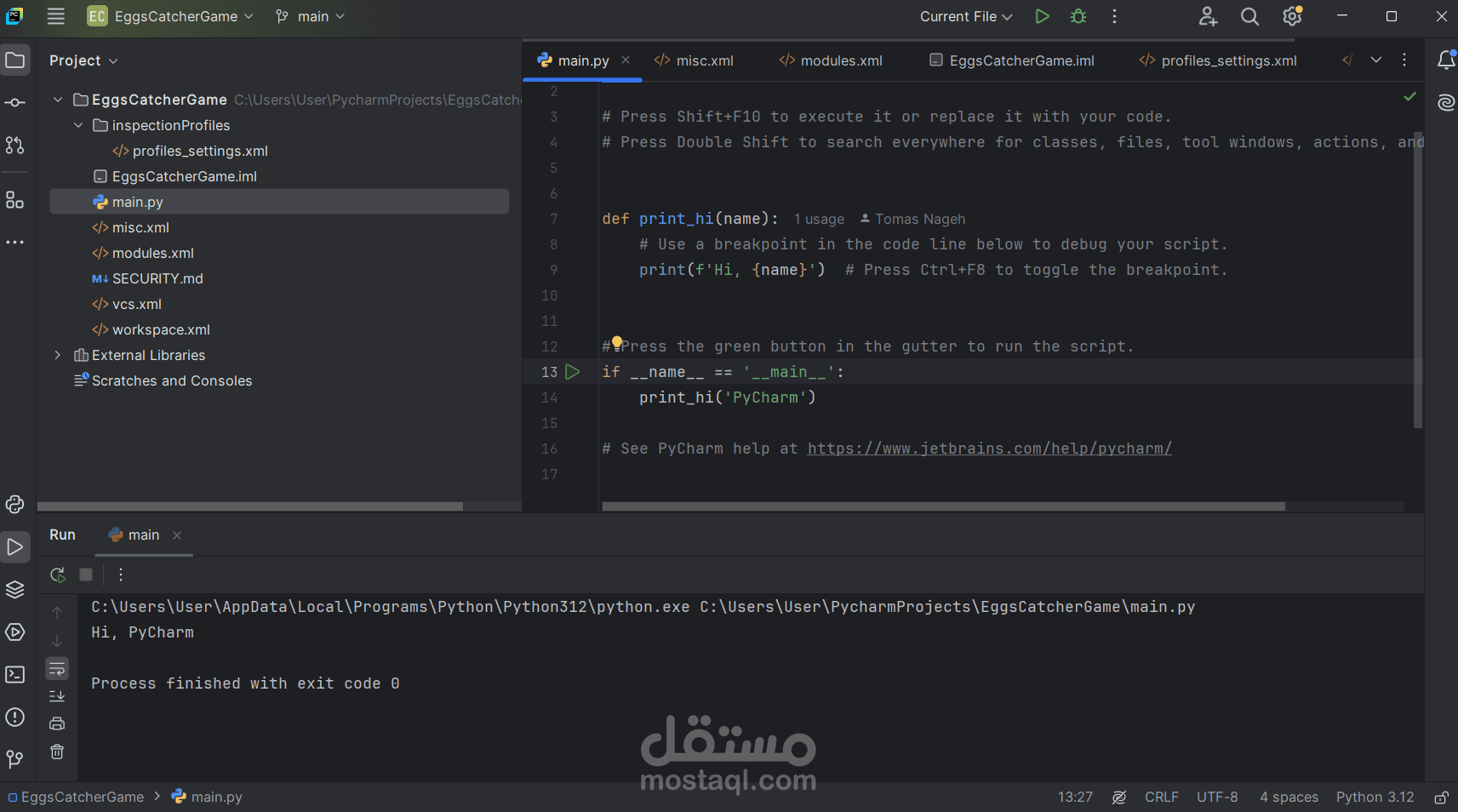This screenshot has width=1458, height=812.
Task: Open the Project tool window folder icon
Action: 15,60
